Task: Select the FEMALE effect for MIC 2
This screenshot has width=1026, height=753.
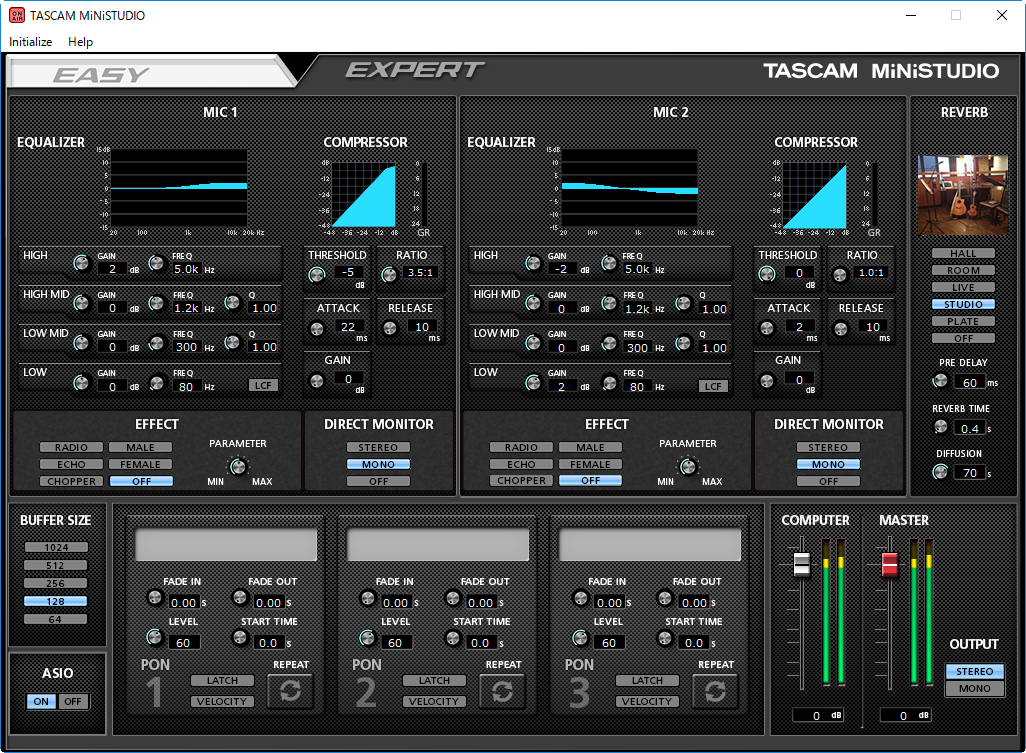Action: 590,464
